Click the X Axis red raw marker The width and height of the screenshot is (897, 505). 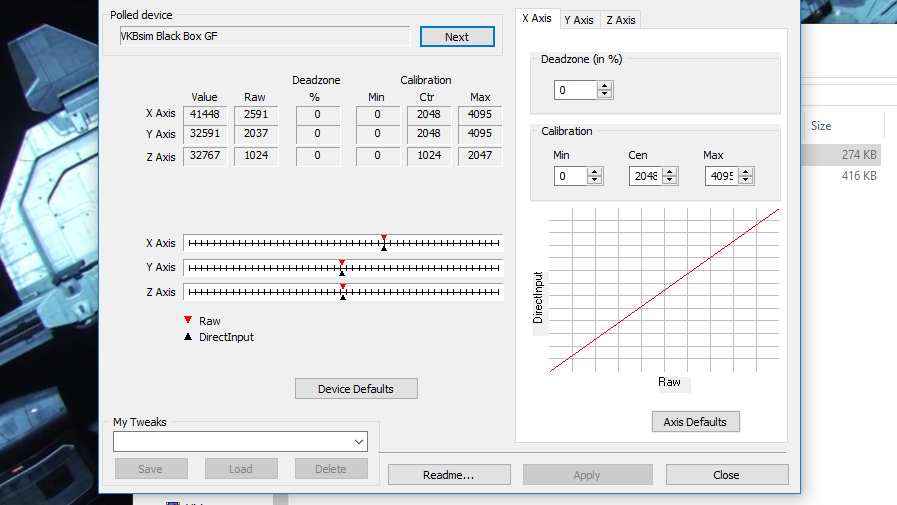[384, 238]
